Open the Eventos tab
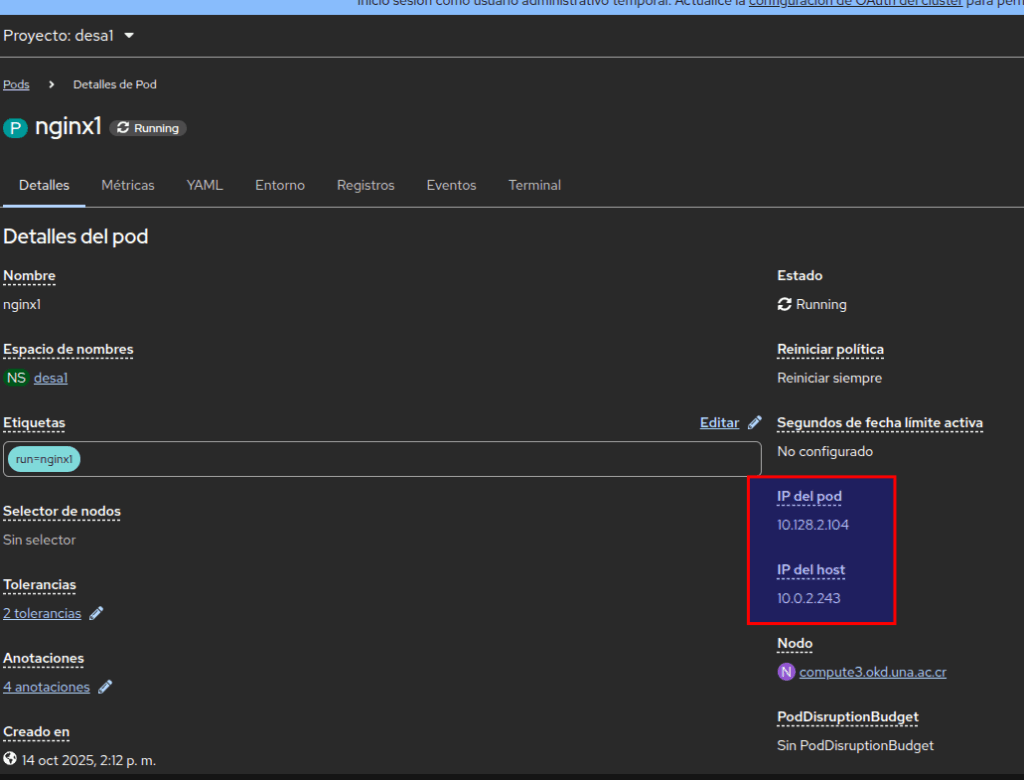This screenshot has width=1024, height=780. coord(451,185)
